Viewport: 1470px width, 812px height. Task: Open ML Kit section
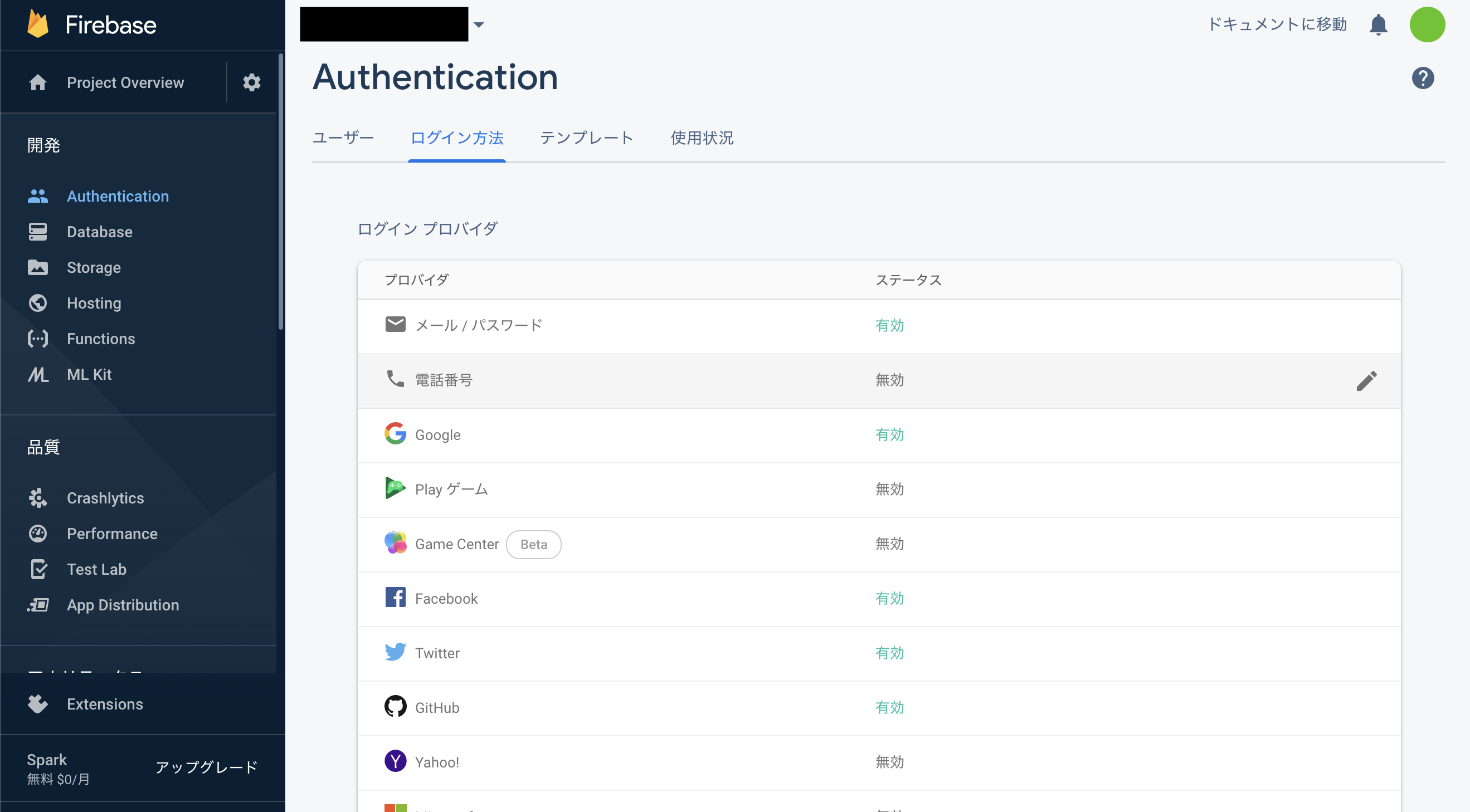click(89, 373)
